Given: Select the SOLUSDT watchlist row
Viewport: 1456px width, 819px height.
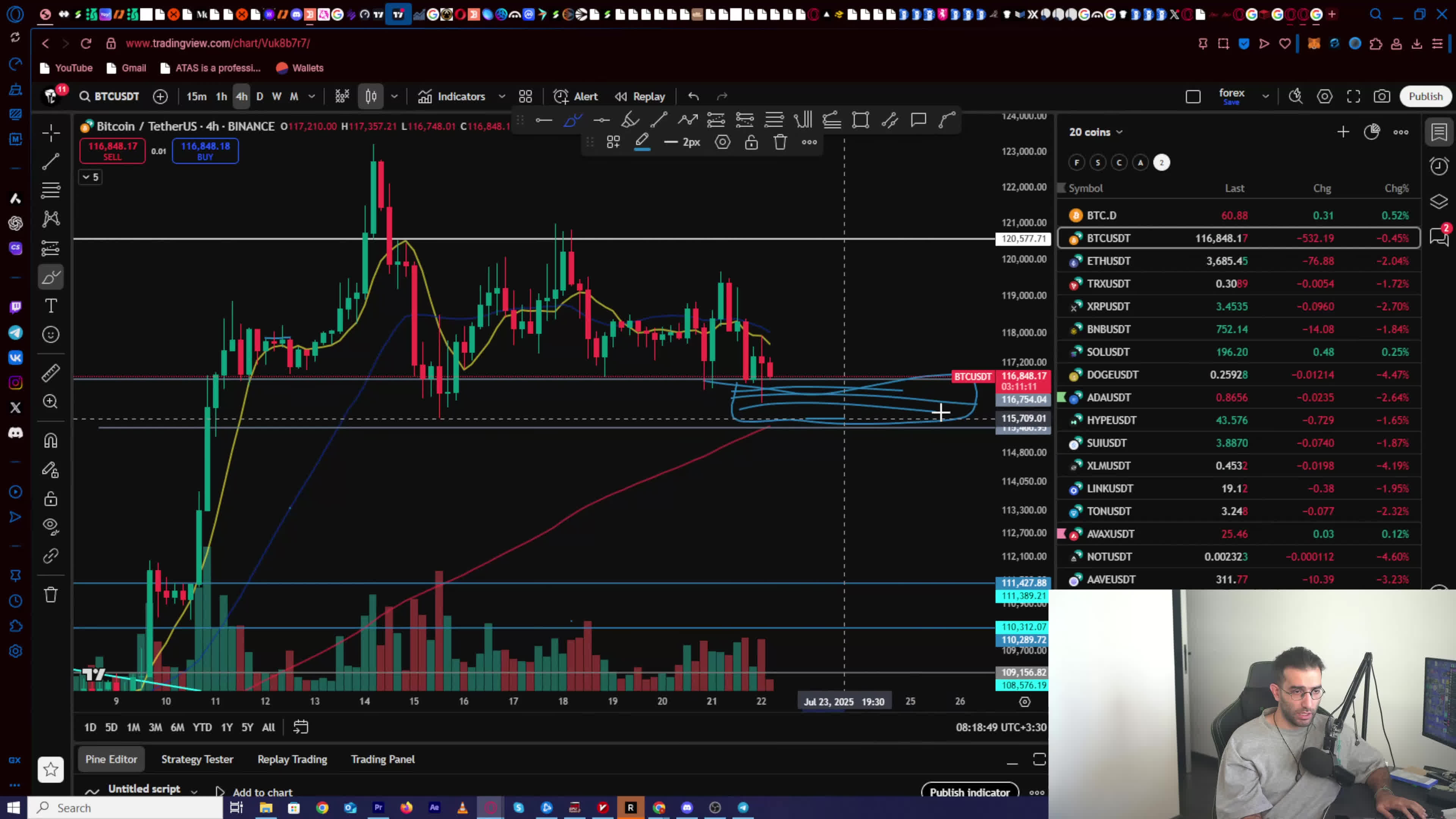Looking at the screenshot, I should [x=1238, y=352].
